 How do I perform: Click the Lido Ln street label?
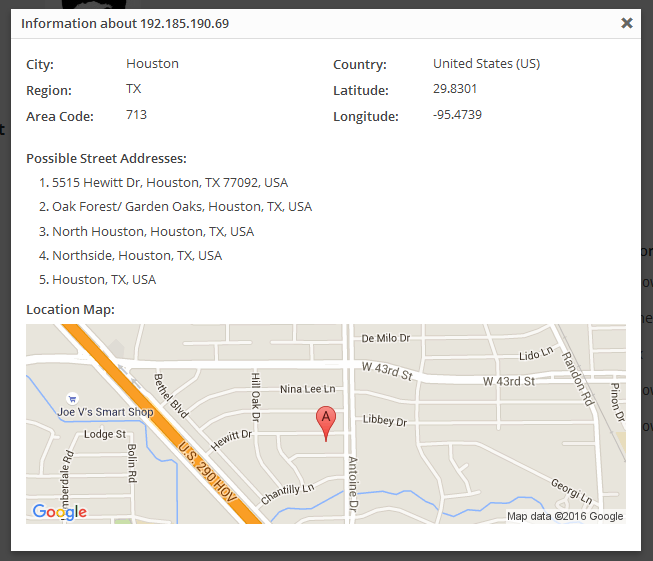click(x=536, y=353)
